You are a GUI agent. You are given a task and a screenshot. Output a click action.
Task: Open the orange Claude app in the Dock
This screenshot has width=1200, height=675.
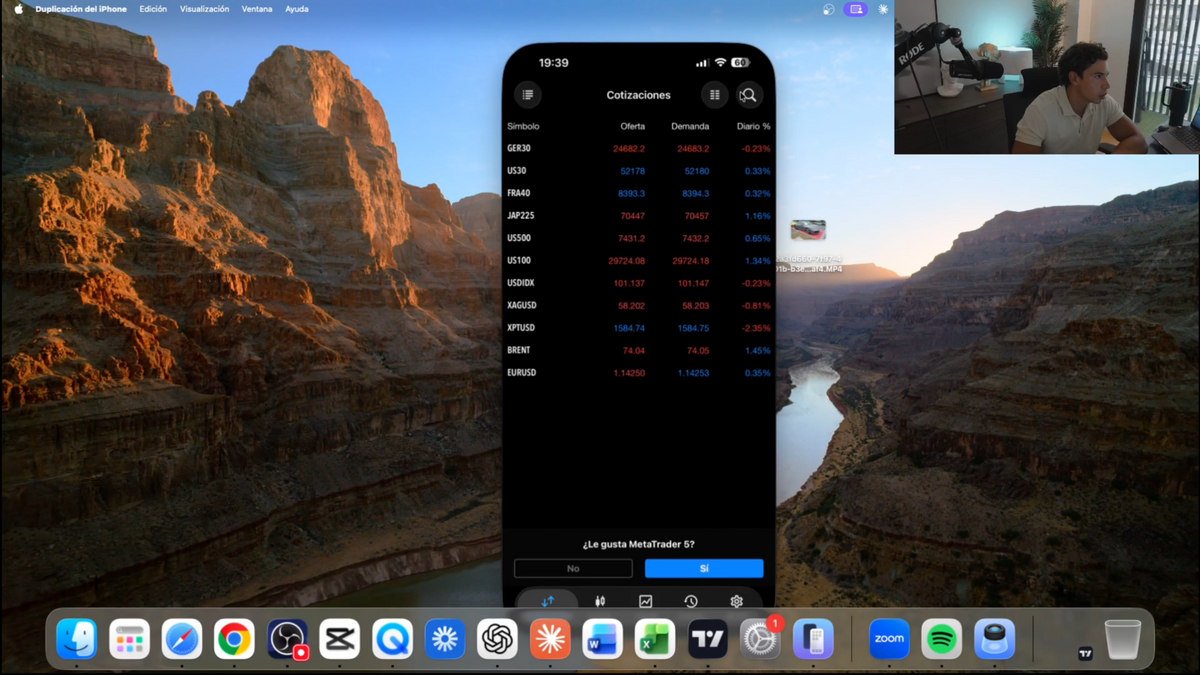tap(550, 639)
